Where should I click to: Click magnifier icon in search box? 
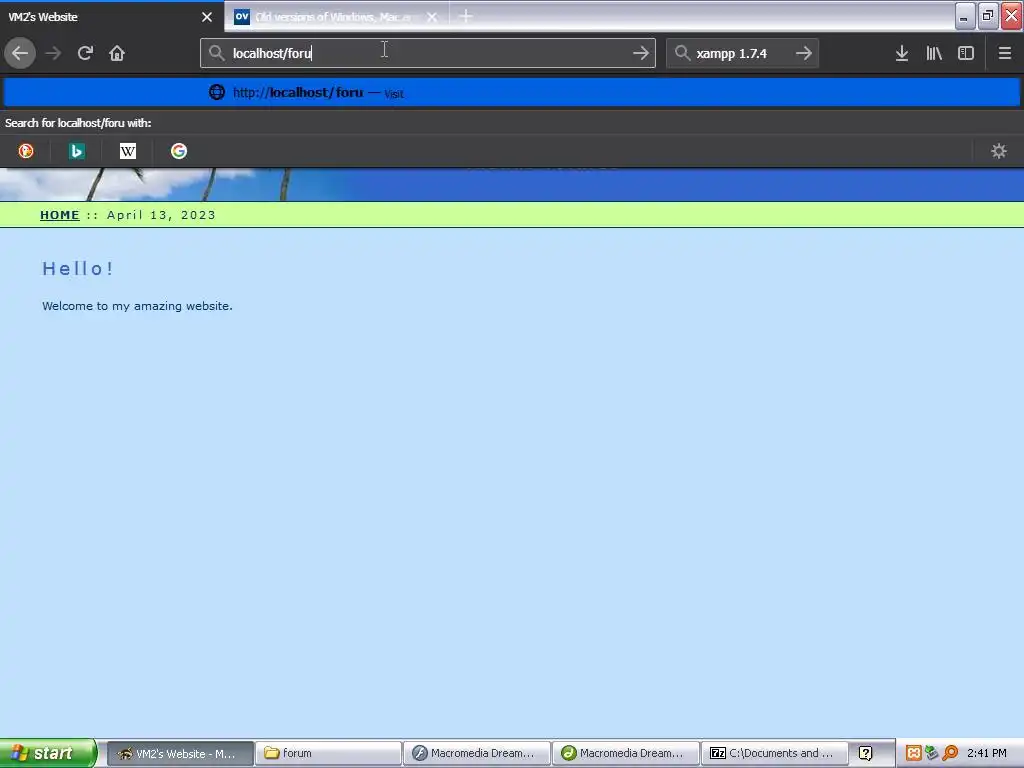tap(682, 53)
